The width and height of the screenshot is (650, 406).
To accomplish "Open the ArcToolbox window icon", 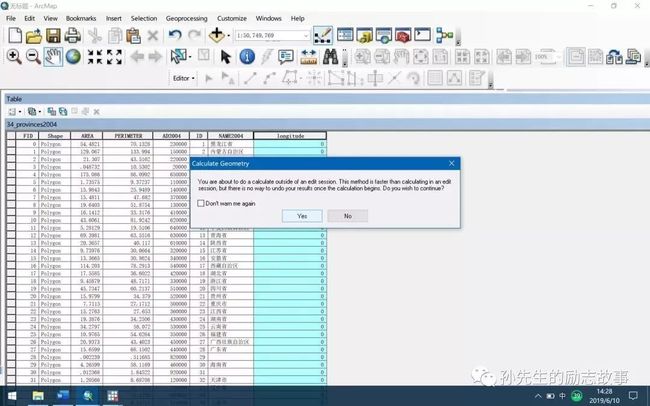I will click(x=403, y=35).
